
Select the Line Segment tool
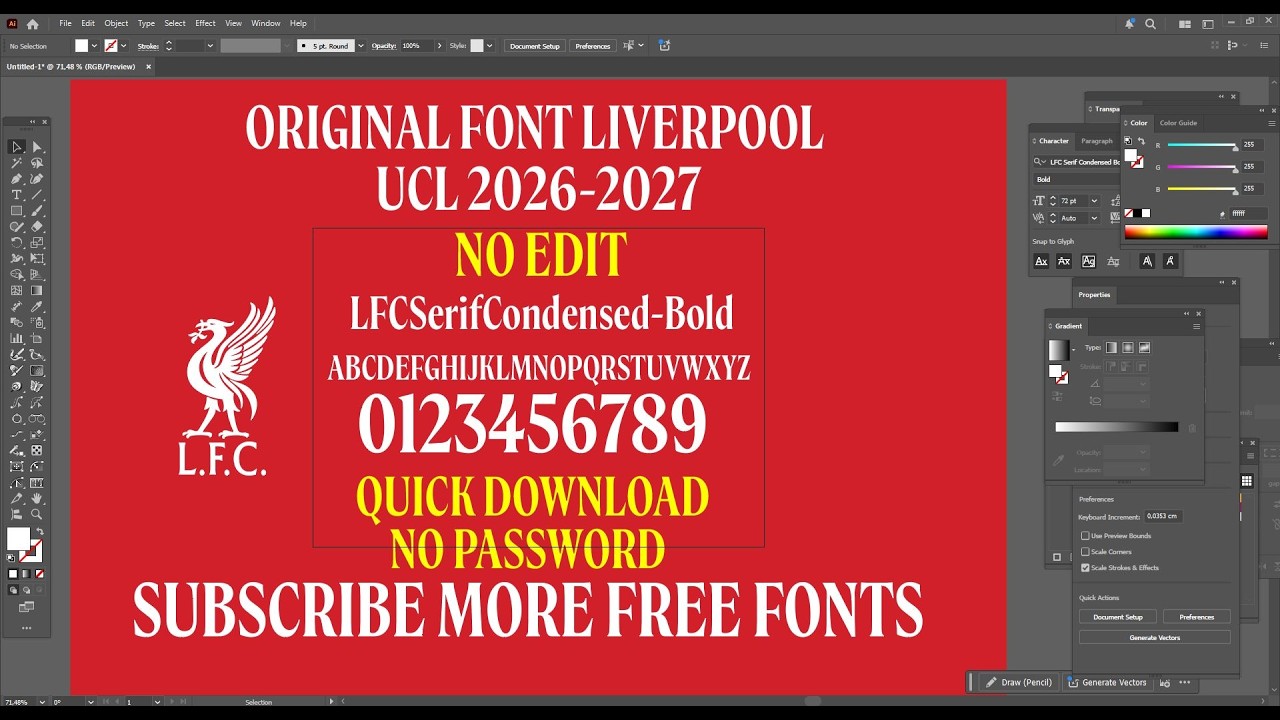(37, 195)
